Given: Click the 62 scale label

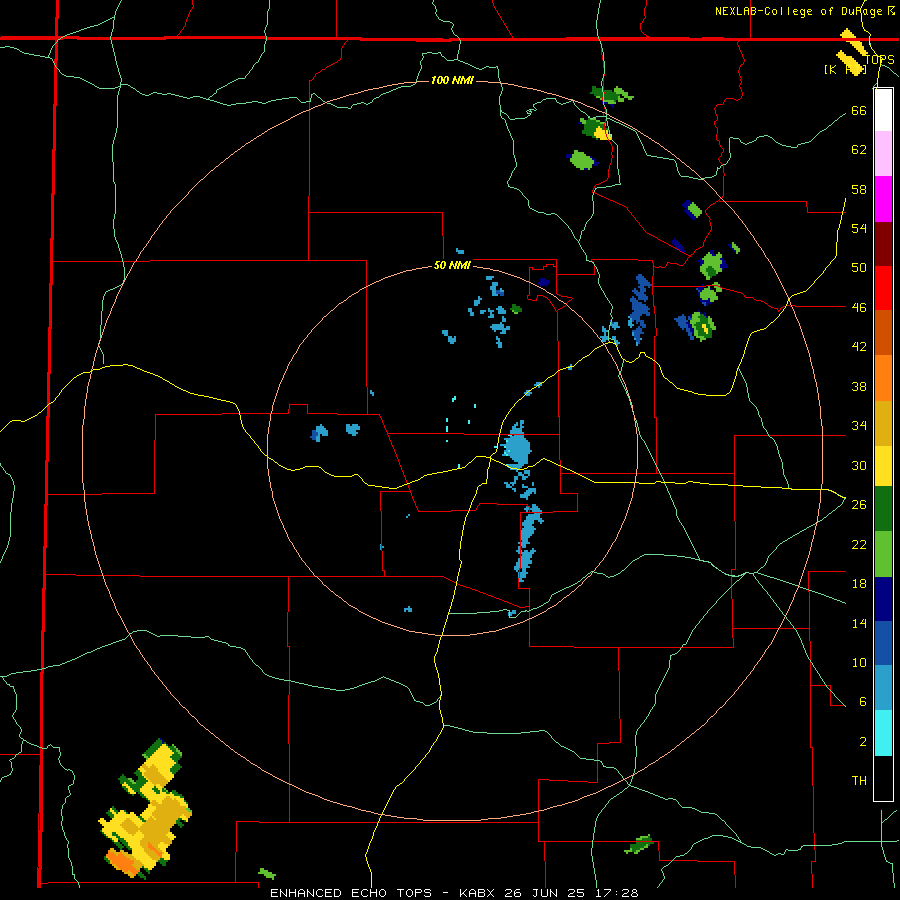Looking at the screenshot, I should [859, 149].
